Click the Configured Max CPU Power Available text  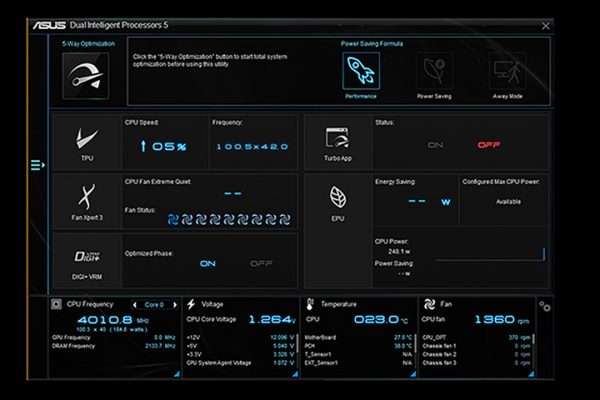[508, 202]
